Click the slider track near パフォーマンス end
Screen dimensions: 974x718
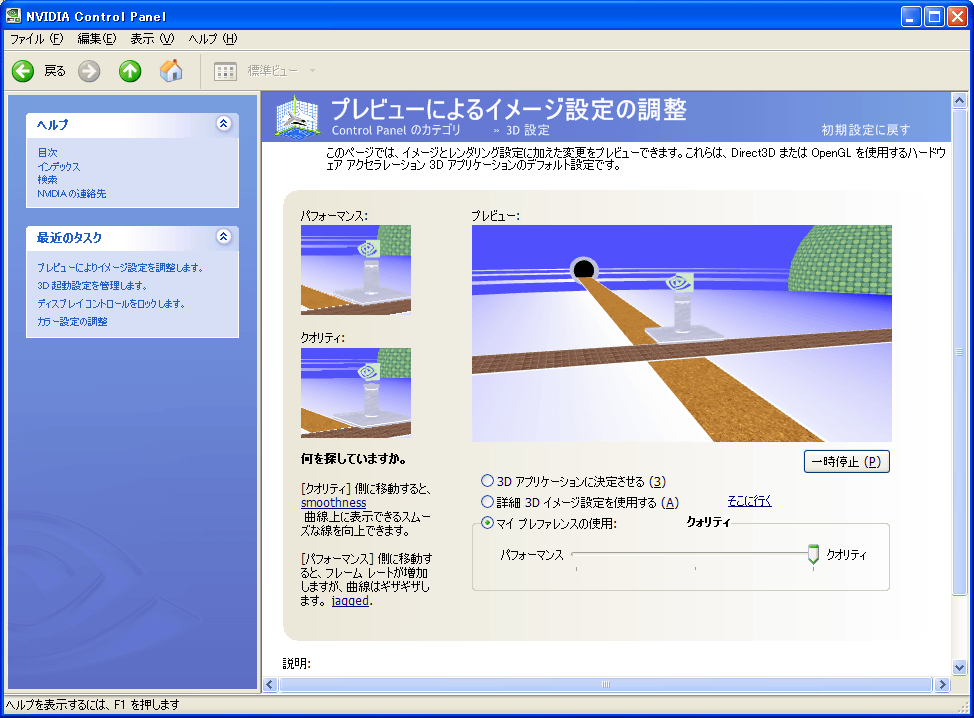pyautogui.click(x=577, y=553)
